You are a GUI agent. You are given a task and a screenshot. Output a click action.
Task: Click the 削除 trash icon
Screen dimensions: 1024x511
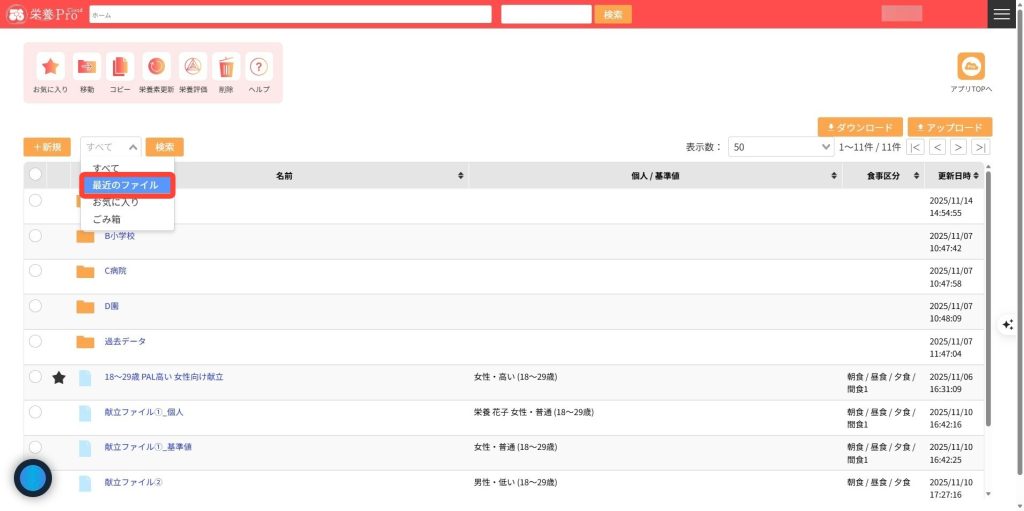point(226,67)
